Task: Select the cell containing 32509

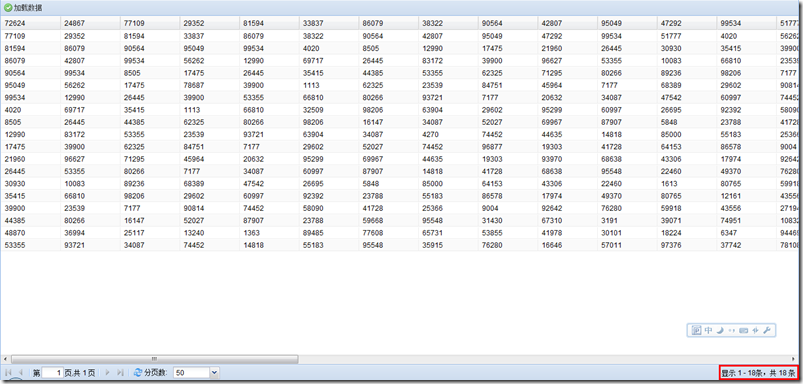Action: pos(329,110)
